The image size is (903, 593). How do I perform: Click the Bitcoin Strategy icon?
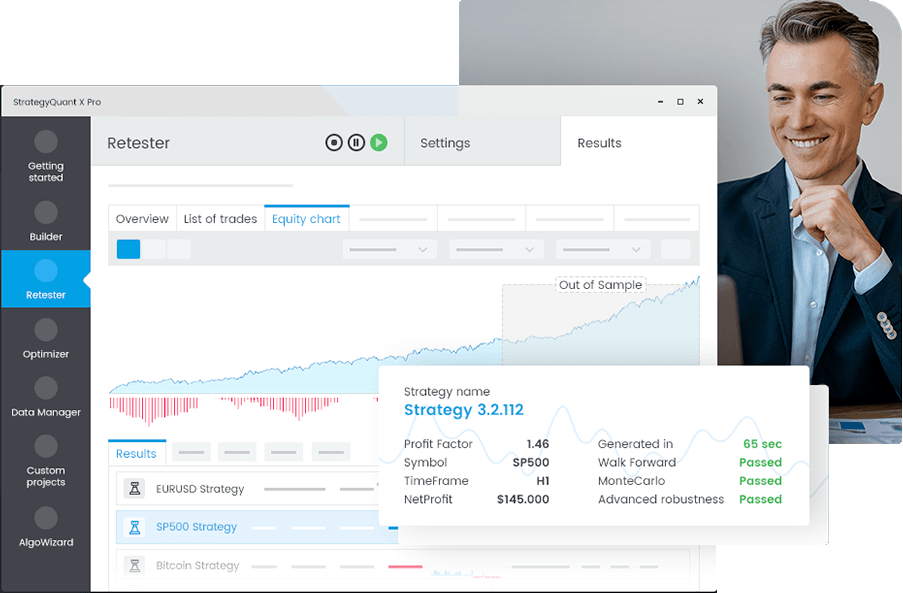pyautogui.click(x=135, y=565)
